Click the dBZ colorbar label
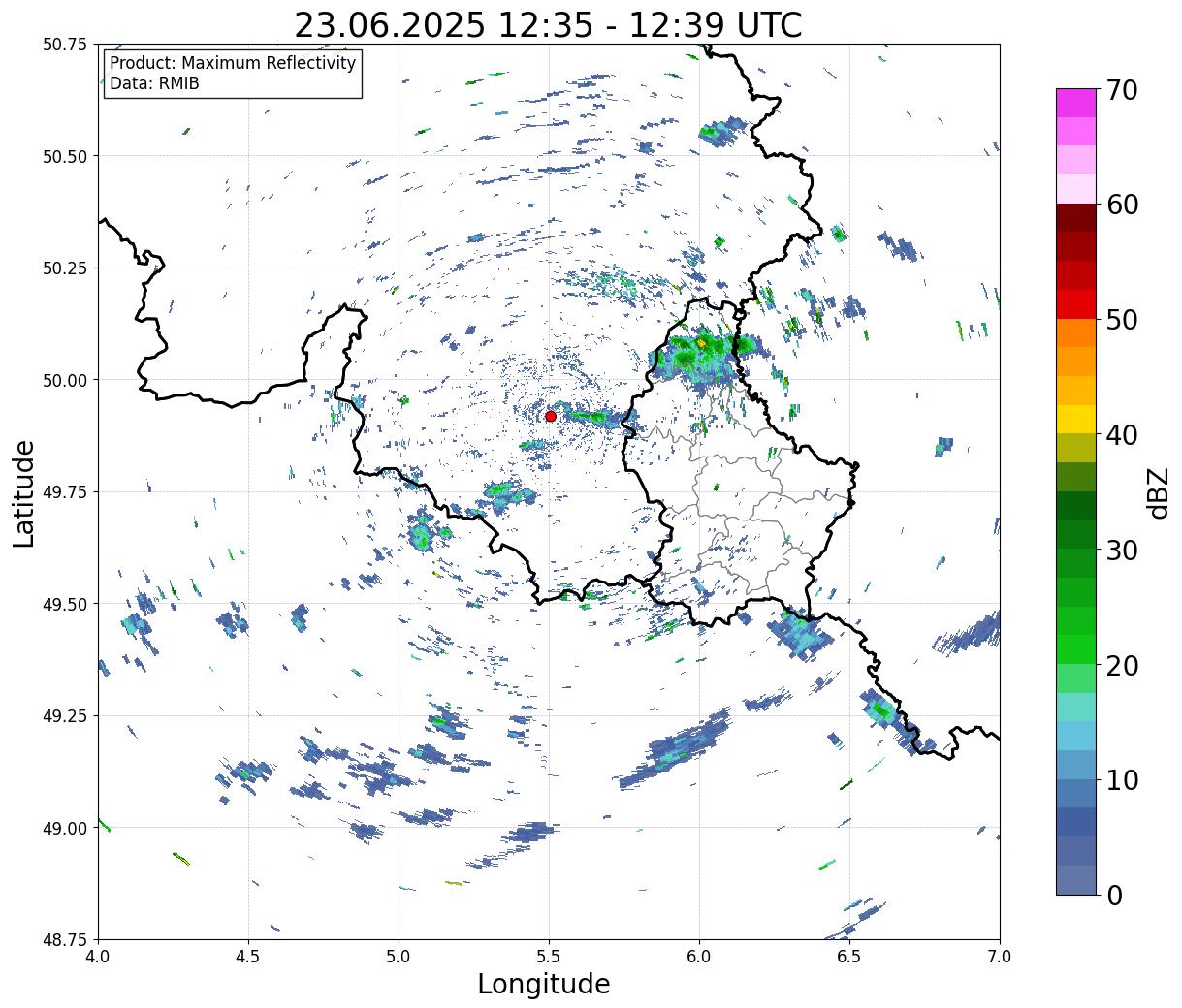This screenshot has height=1008, width=1182. tap(1158, 492)
